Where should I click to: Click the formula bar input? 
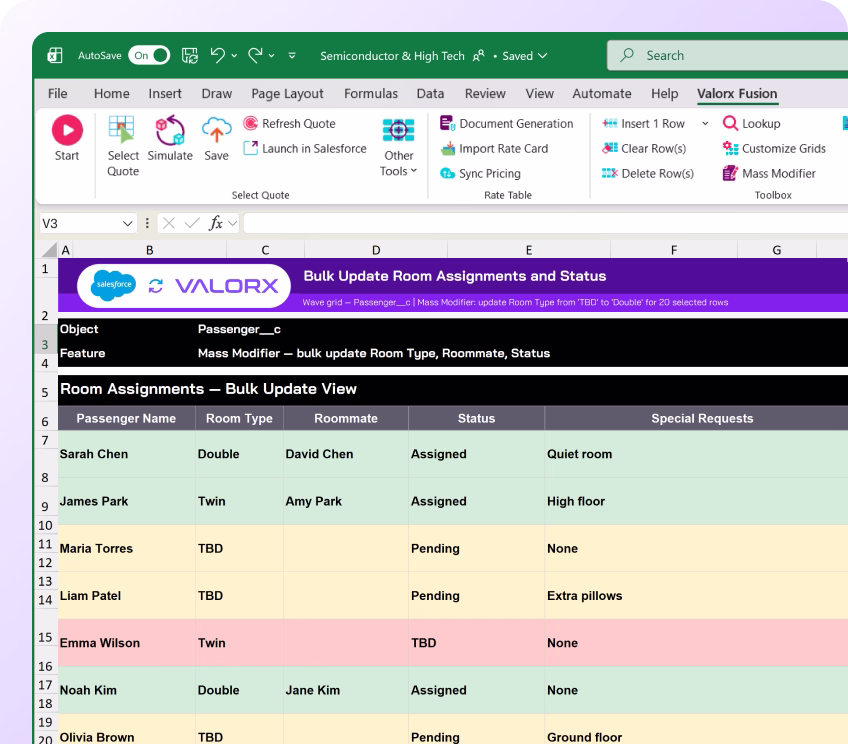(x=545, y=223)
